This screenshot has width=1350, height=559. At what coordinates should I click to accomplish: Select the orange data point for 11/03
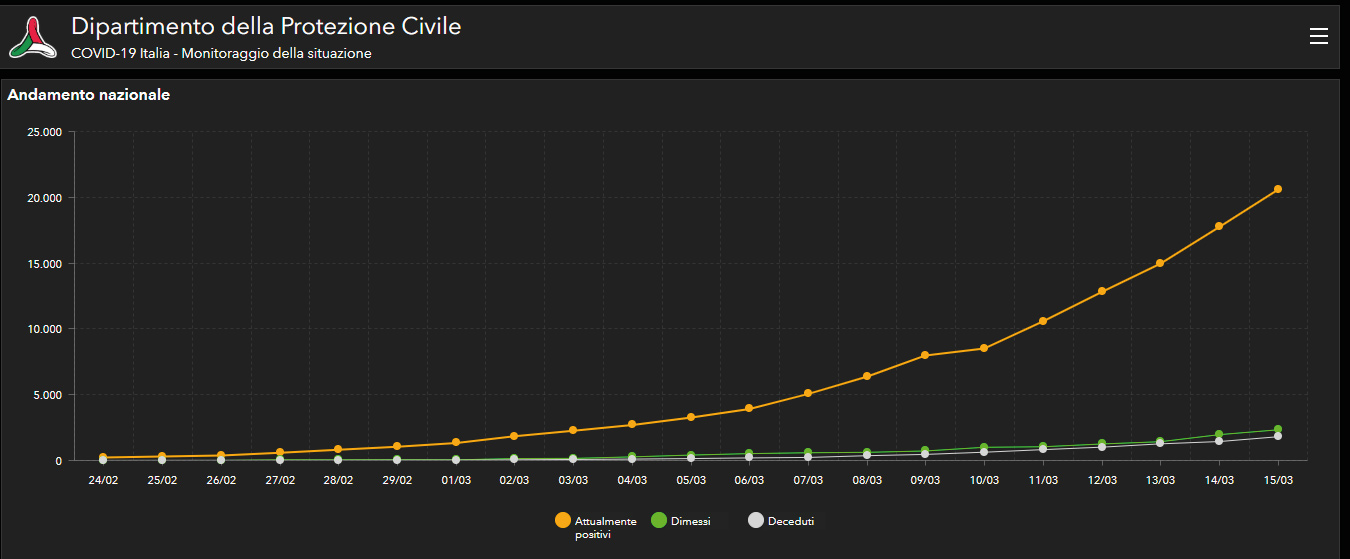(x=1043, y=321)
